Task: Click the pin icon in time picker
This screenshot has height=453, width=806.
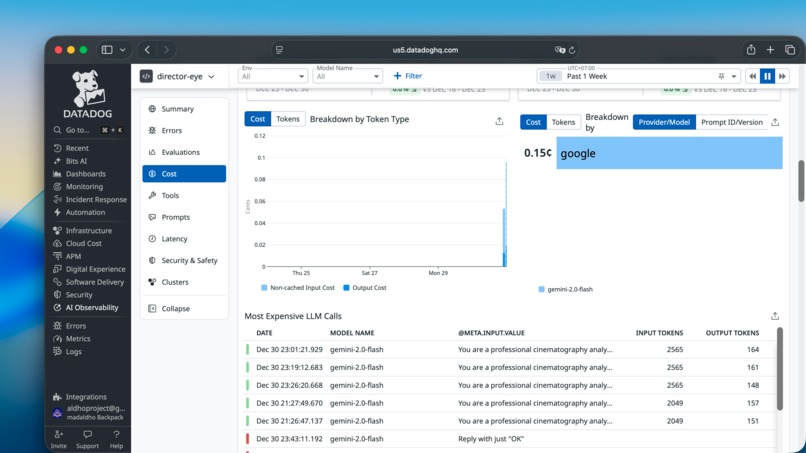Action: tap(721, 77)
